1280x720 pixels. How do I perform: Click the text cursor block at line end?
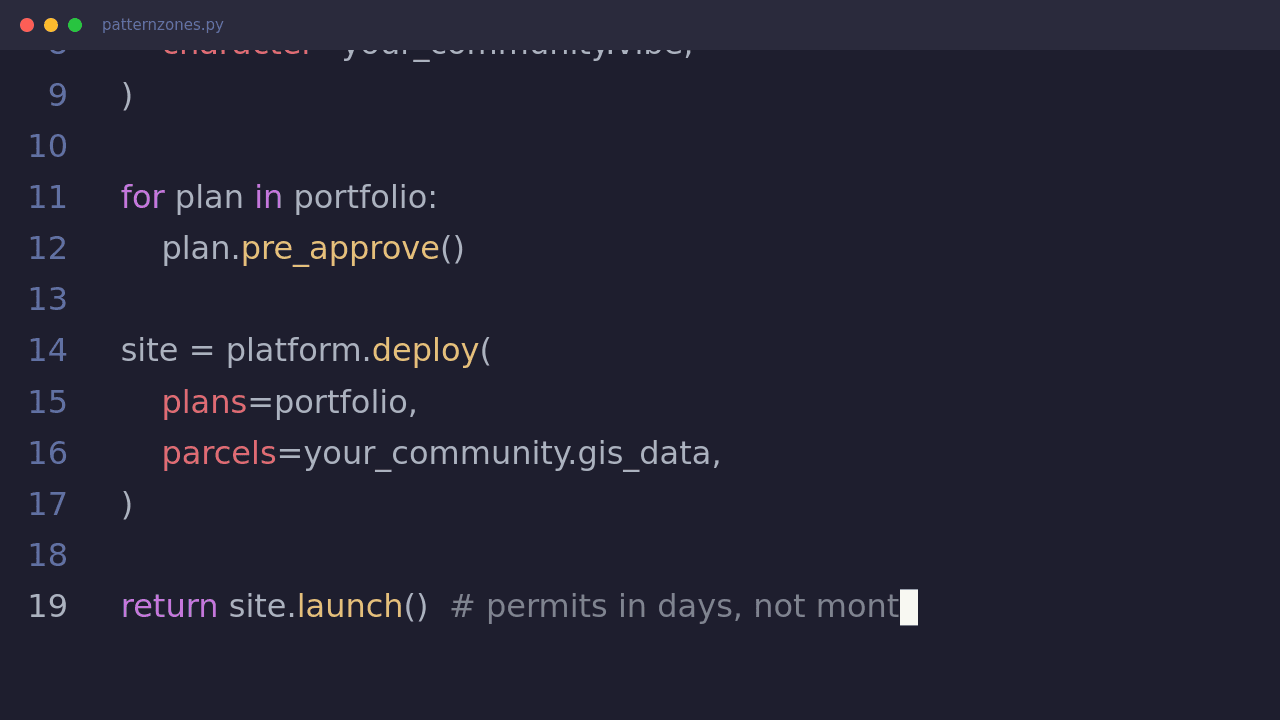tap(909, 607)
